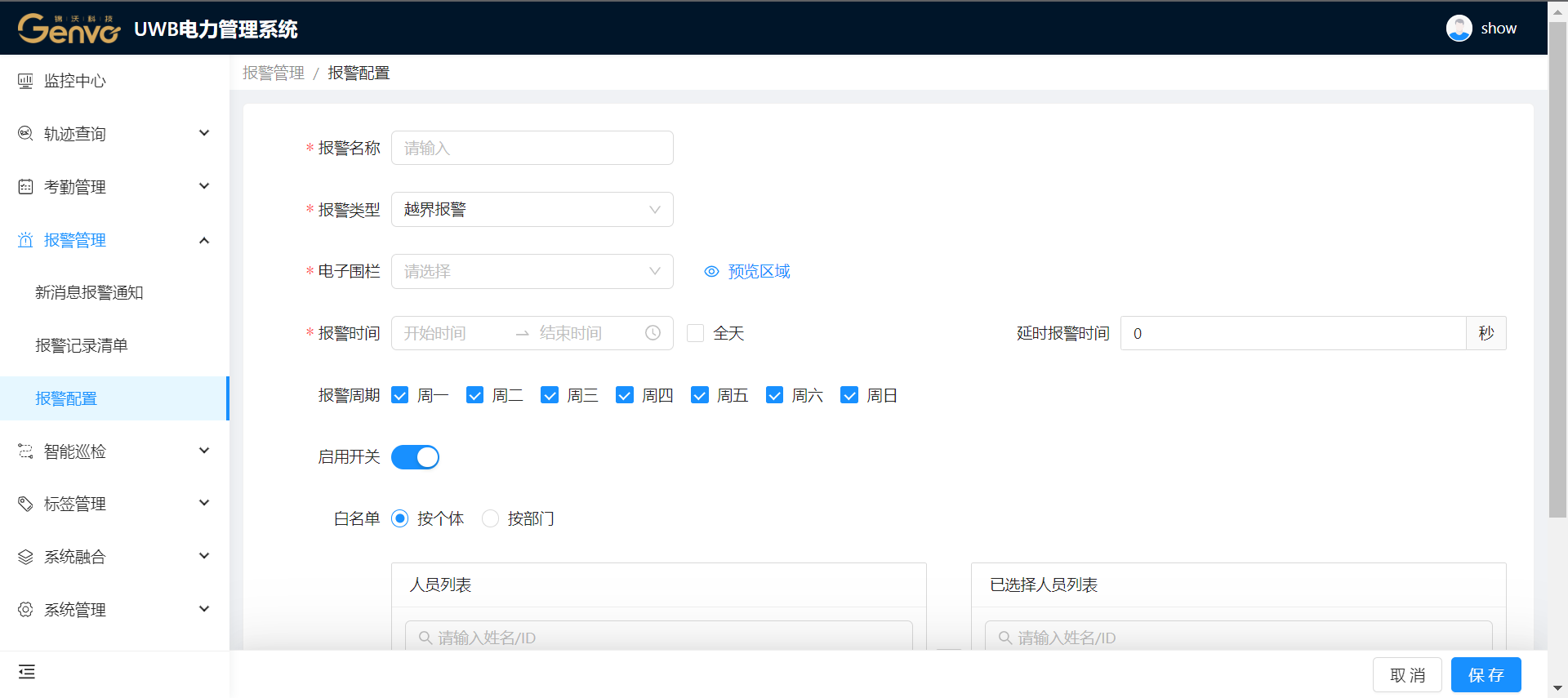This screenshot has width=1568, height=698.
Task: Focus the 报警名称 input field
Action: 532,148
